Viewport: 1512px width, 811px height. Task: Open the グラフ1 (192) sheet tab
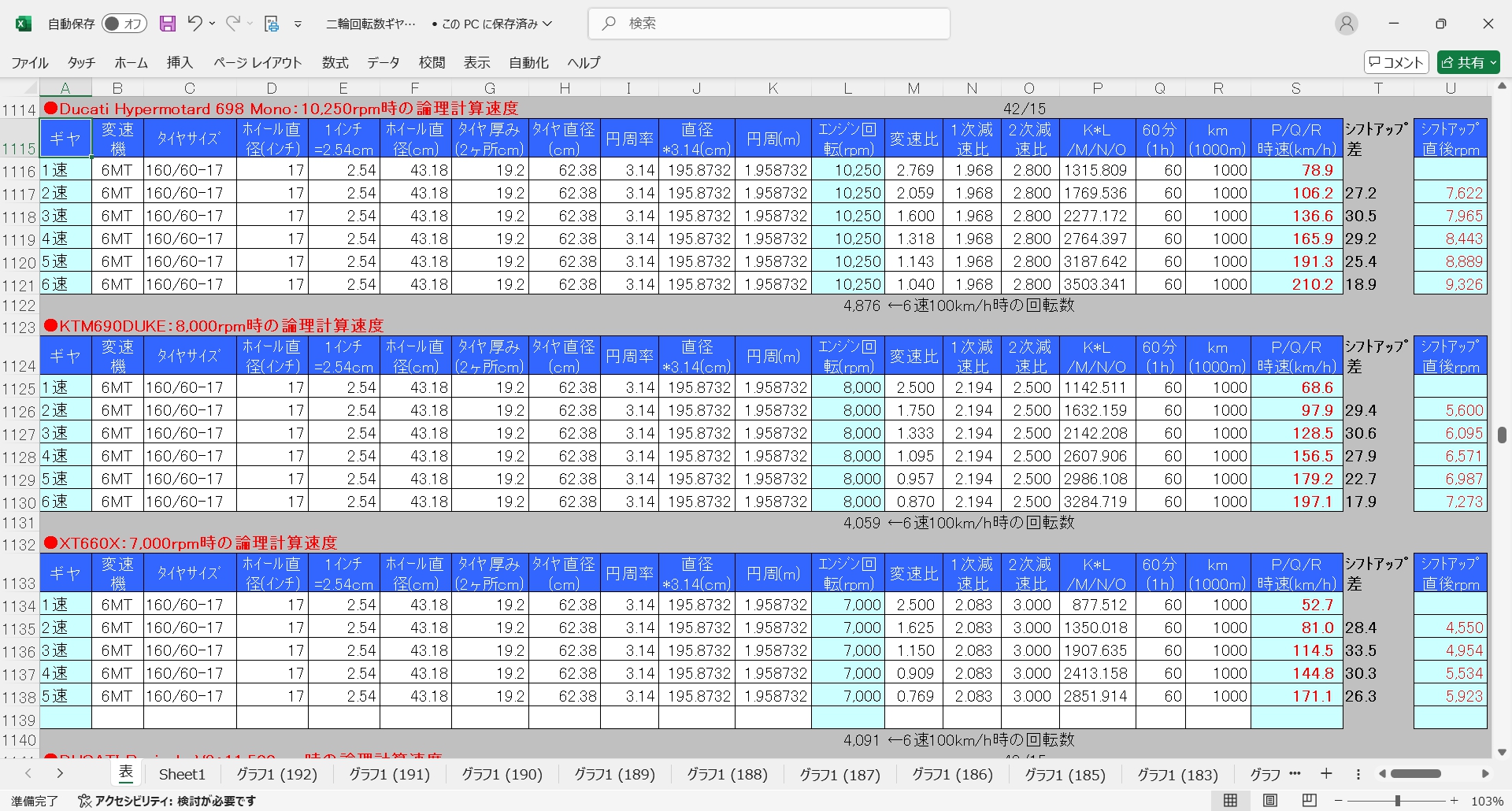coord(277,774)
